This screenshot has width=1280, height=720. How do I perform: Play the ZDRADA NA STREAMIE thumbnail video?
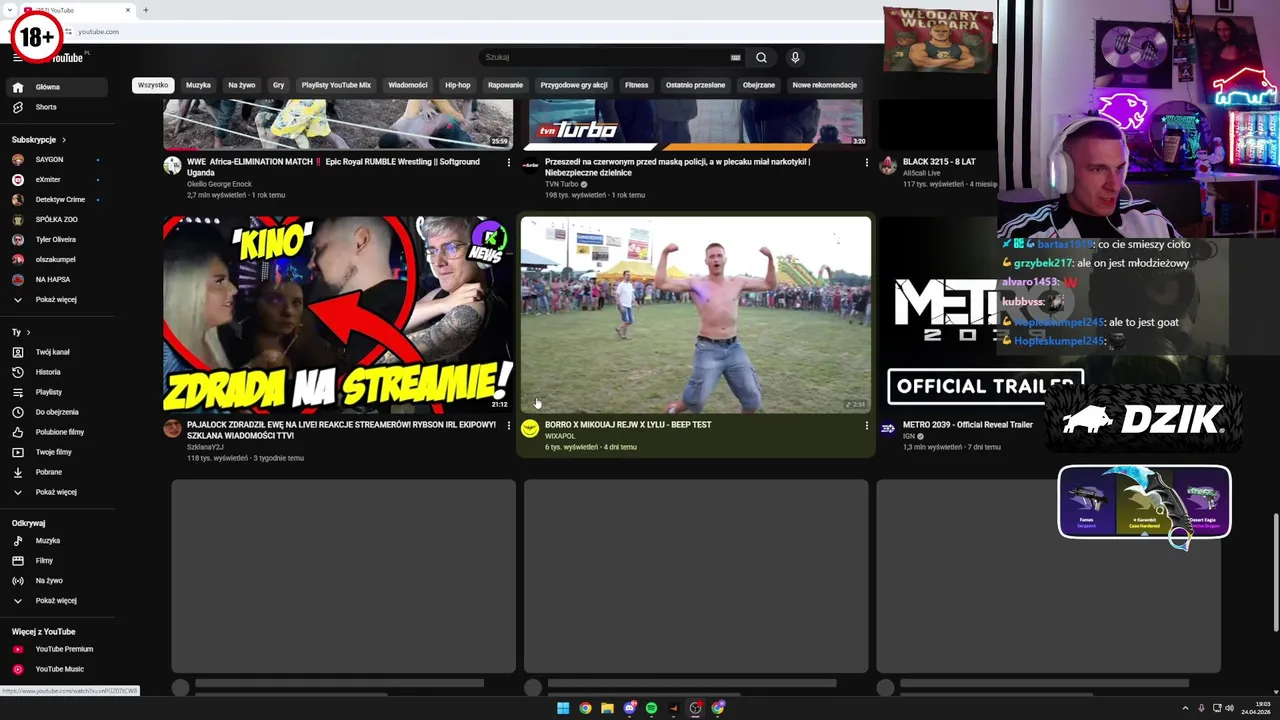(x=339, y=314)
